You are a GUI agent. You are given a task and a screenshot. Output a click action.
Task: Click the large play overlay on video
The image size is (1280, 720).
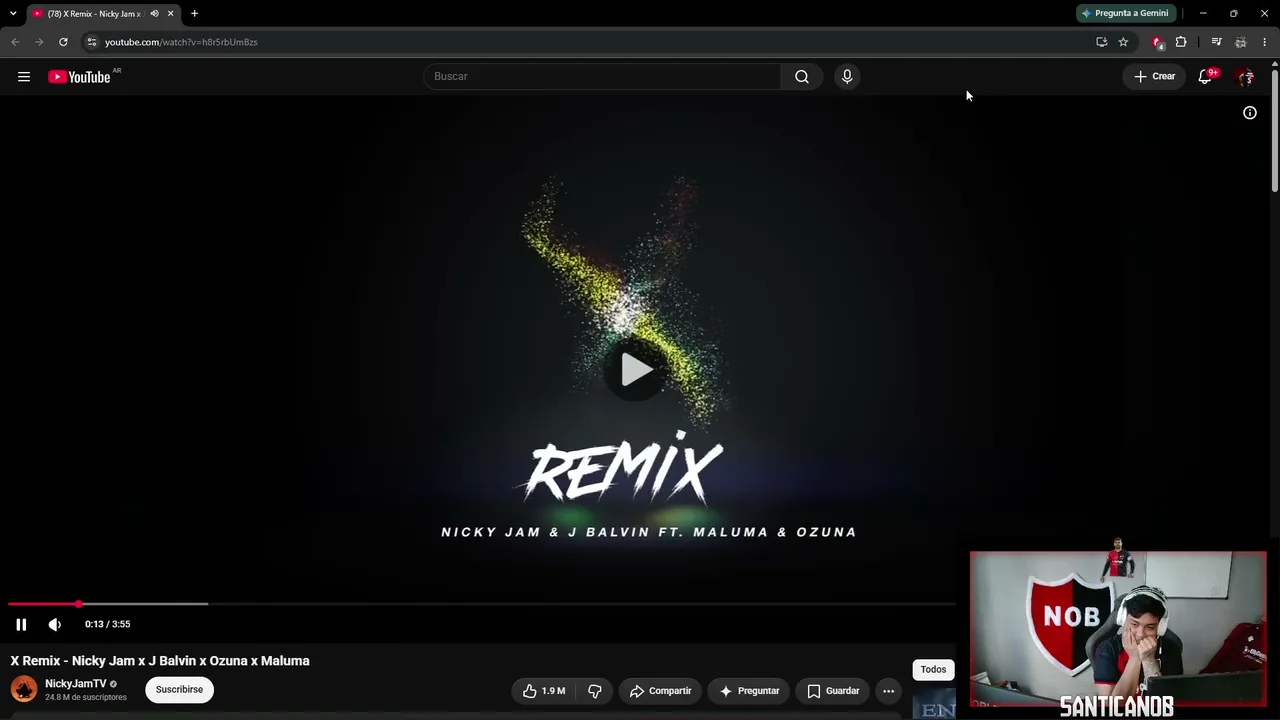click(x=637, y=370)
